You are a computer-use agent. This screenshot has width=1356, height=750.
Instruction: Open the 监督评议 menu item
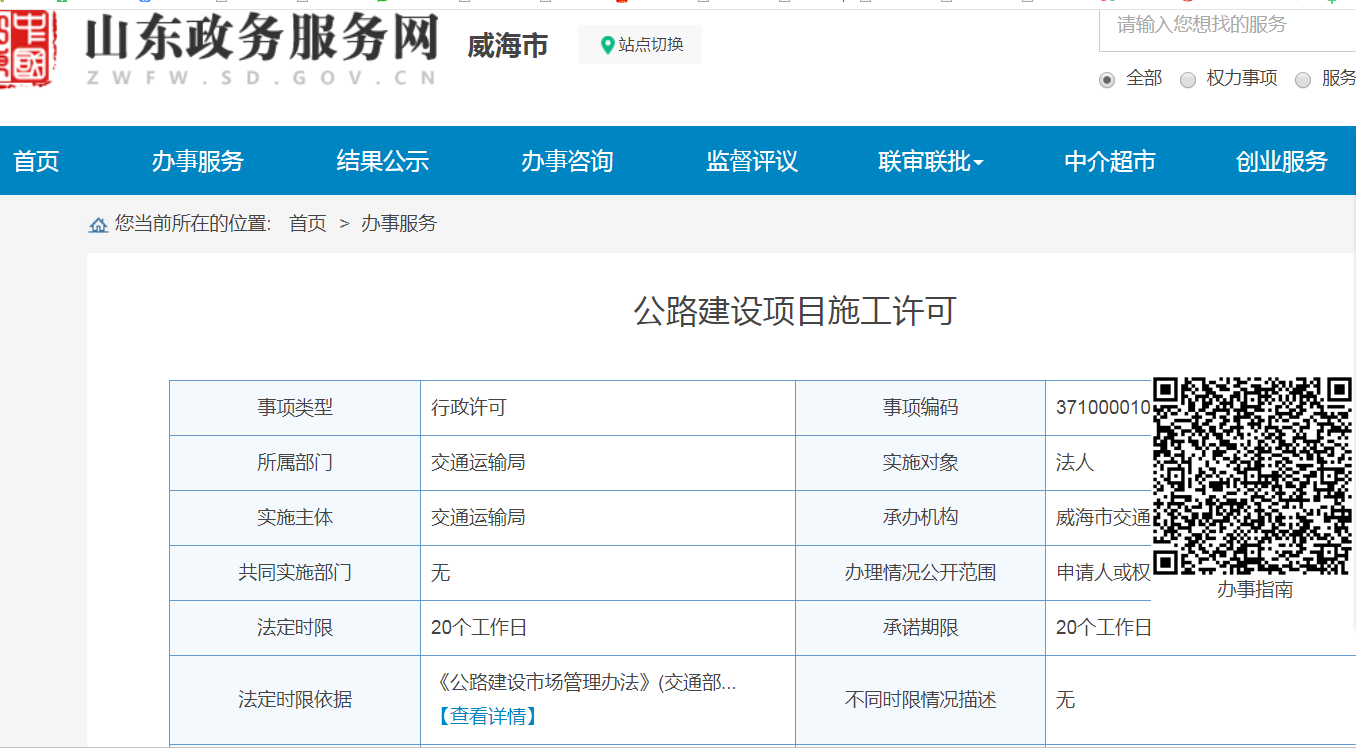pyautogui.click(x=752, y=161)
